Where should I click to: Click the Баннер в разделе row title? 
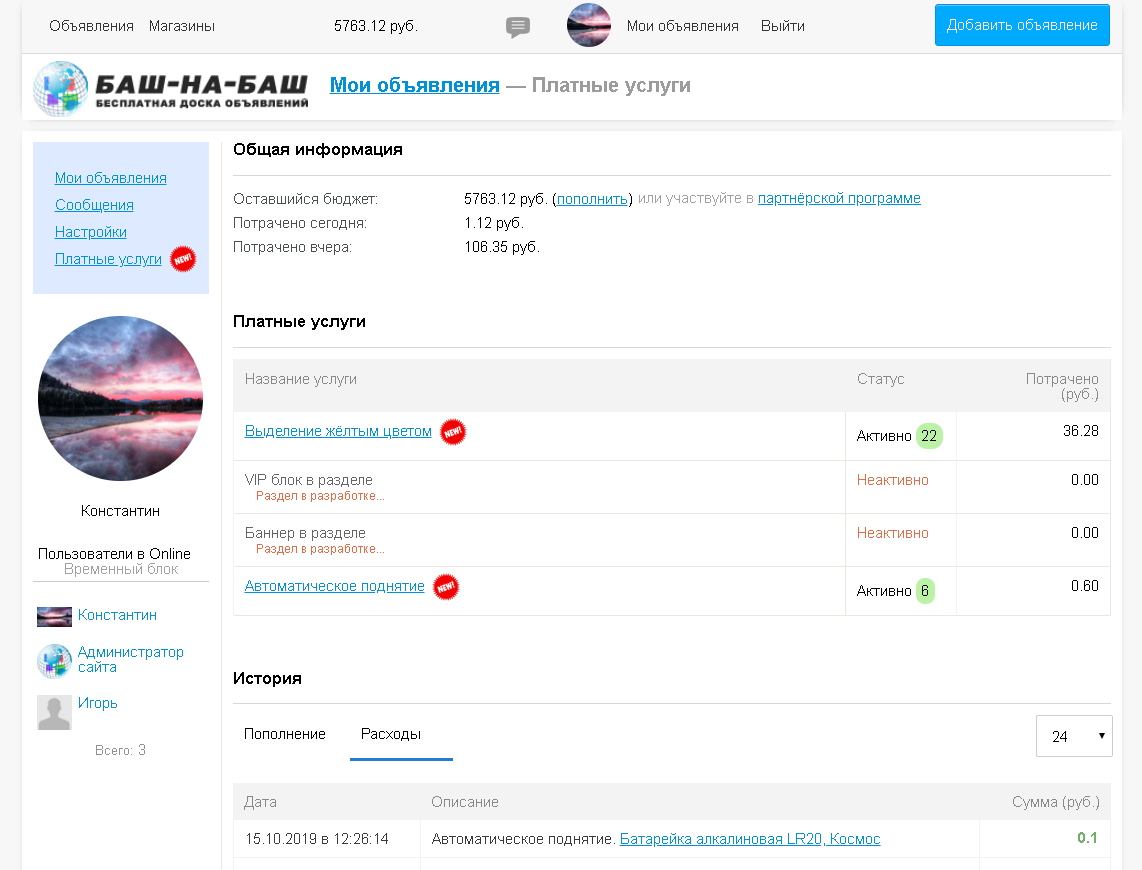(x=305, y=533)
